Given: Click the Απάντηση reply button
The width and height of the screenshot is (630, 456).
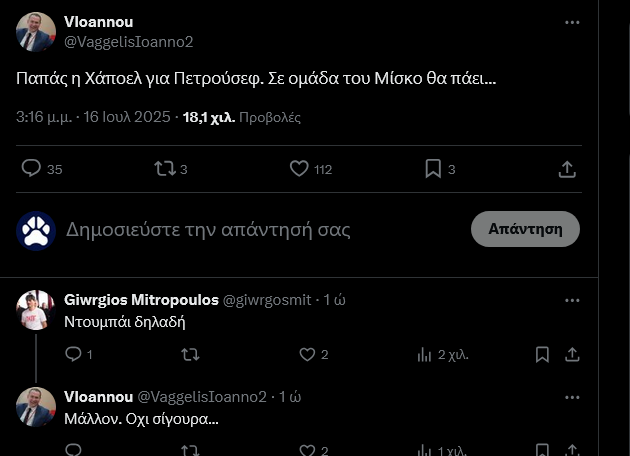Looking at the screenshot, I should pos(525,229).
